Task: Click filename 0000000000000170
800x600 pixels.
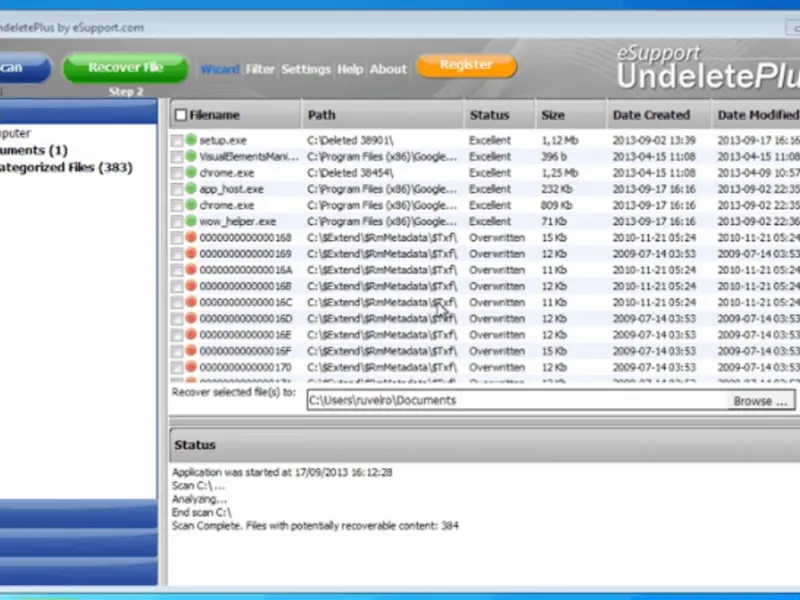Action: point(245,367)
